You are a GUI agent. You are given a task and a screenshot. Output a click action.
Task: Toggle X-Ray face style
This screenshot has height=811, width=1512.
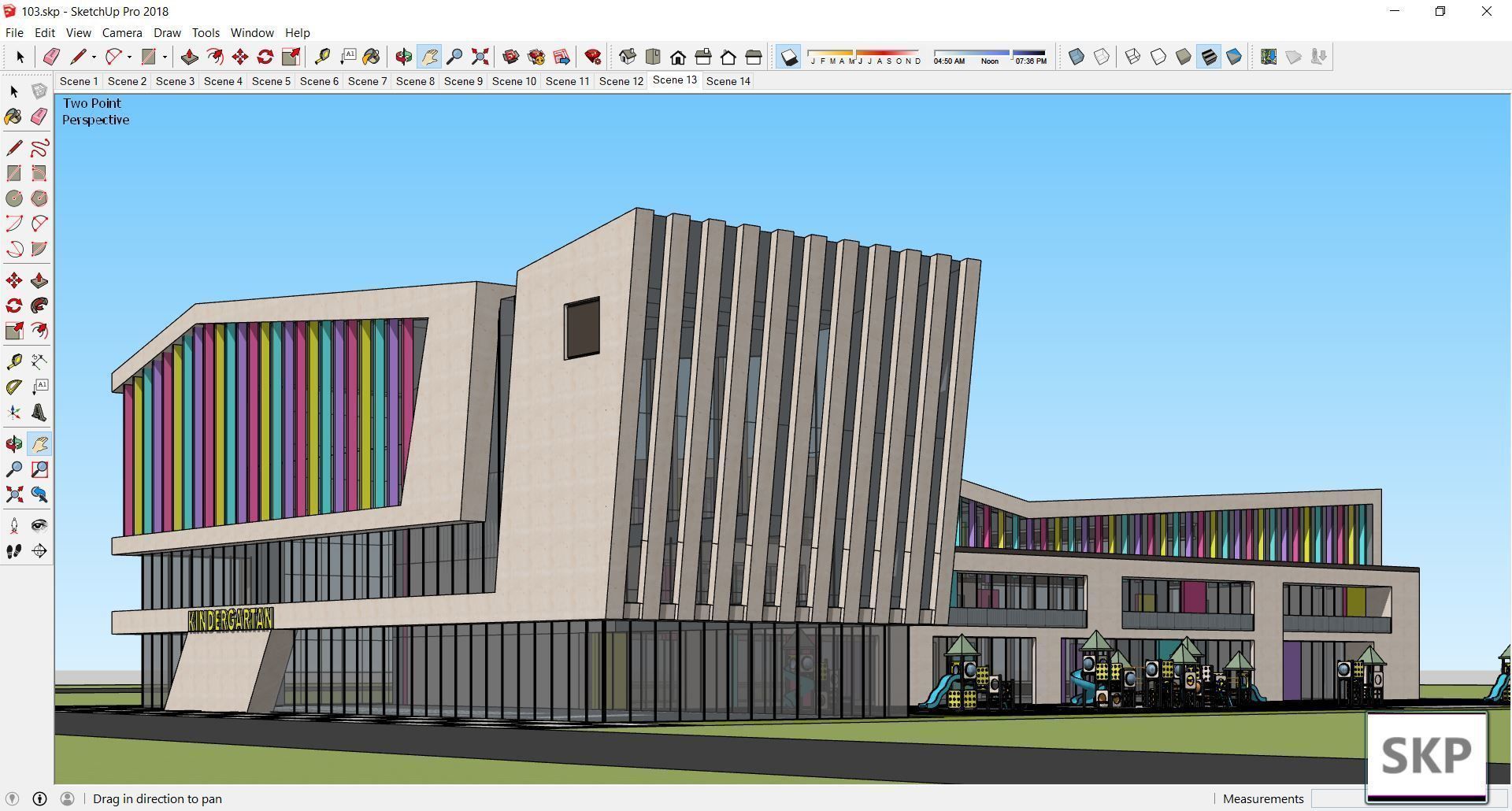(x=1077, y=57)
